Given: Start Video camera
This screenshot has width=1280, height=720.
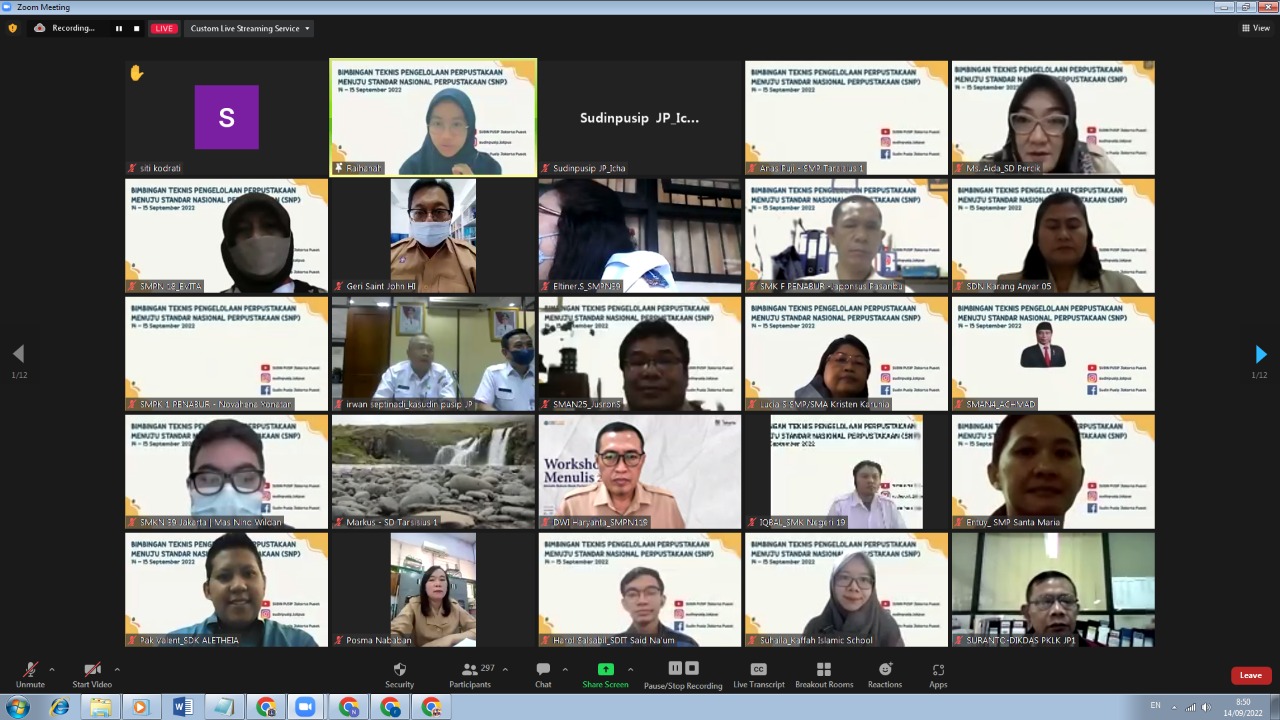Looking at the screenshot, I should pos(92,674).
